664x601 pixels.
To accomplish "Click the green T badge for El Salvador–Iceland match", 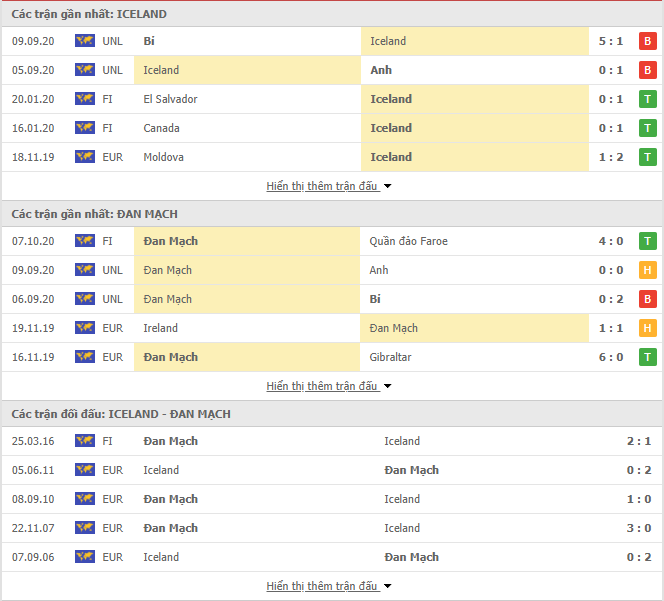I will (x=647, y=99).
